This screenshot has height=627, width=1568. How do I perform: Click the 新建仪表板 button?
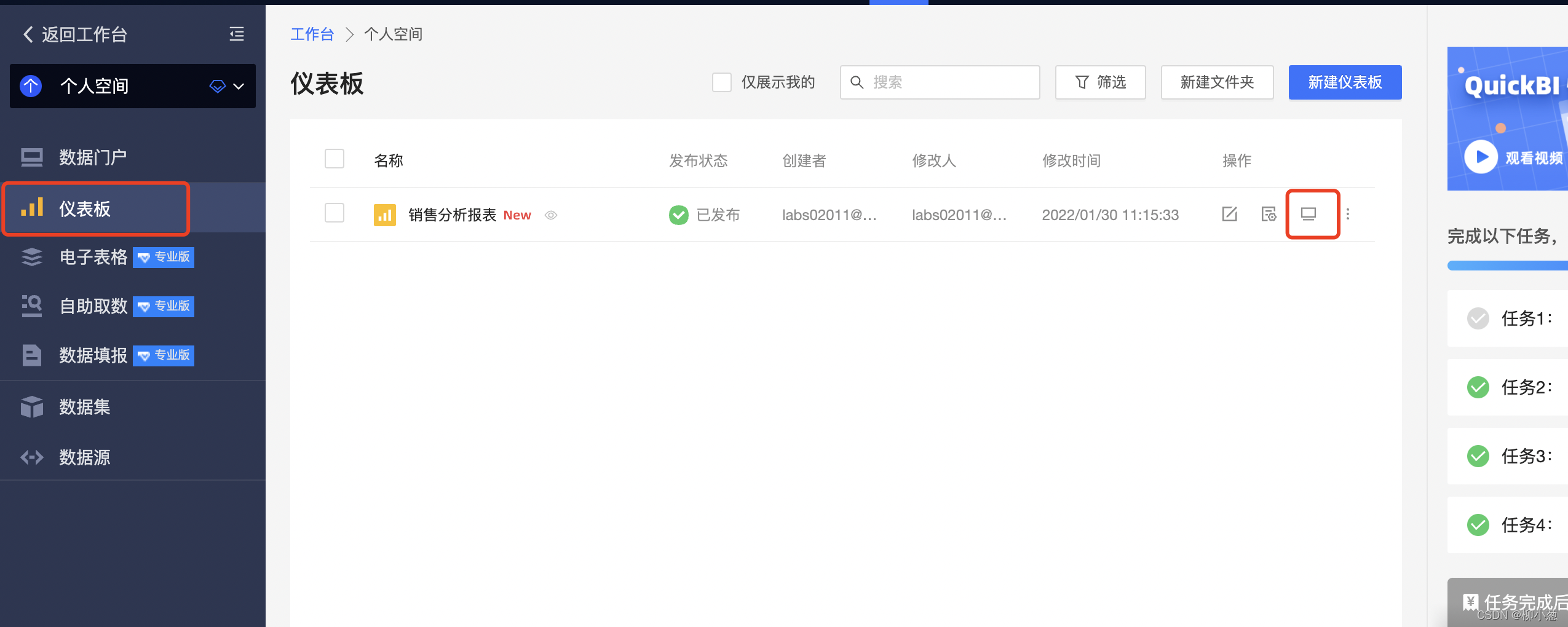pyautogui.click(x=1345, y=82)
